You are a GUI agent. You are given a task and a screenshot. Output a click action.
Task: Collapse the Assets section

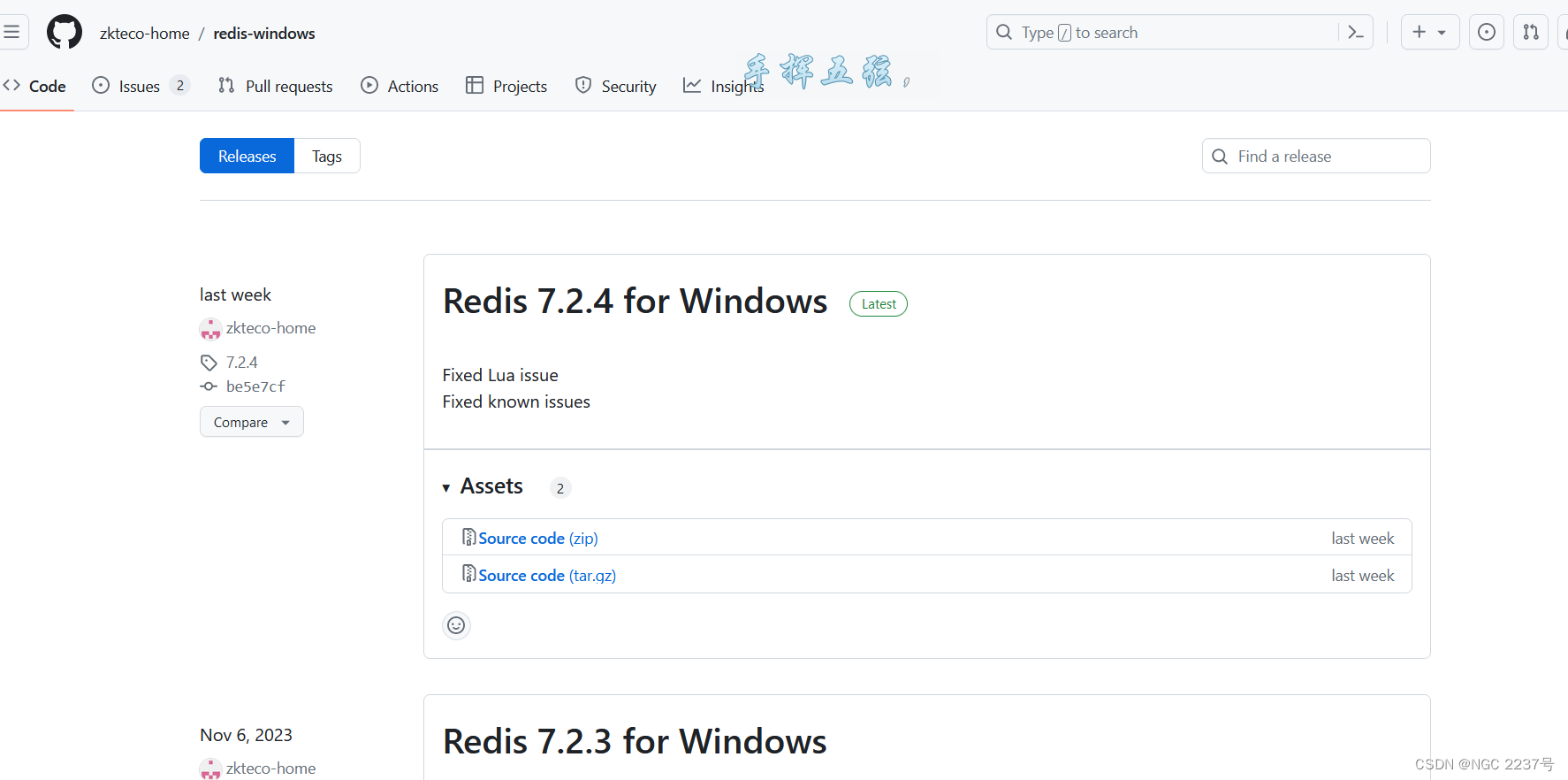click(483, 486)
